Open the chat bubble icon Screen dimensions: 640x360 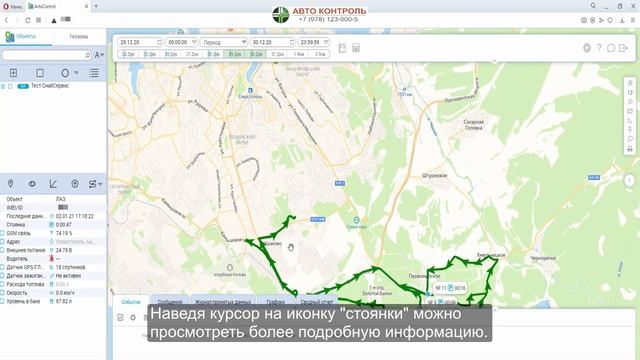[x=611, y=48]
